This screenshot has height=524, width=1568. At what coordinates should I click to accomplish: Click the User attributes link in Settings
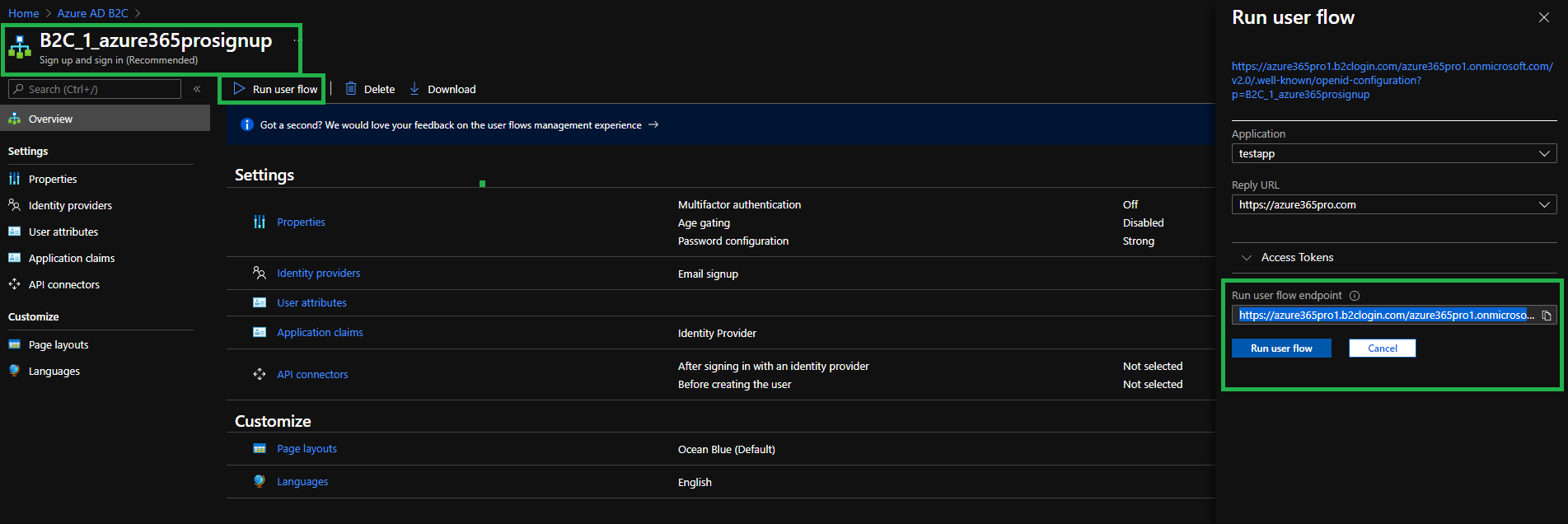[311, 302]
